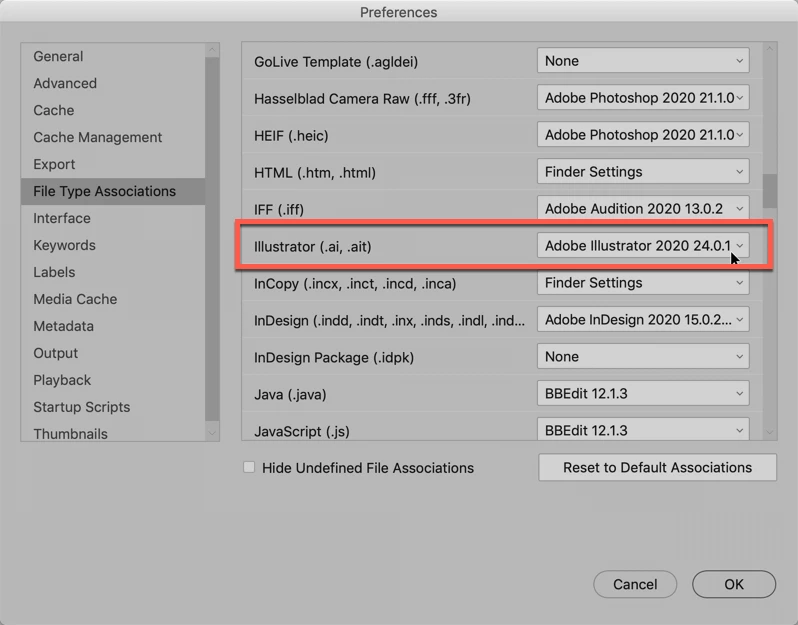
Task: Click Reset to Default Associations button
Action: point(658,467)
